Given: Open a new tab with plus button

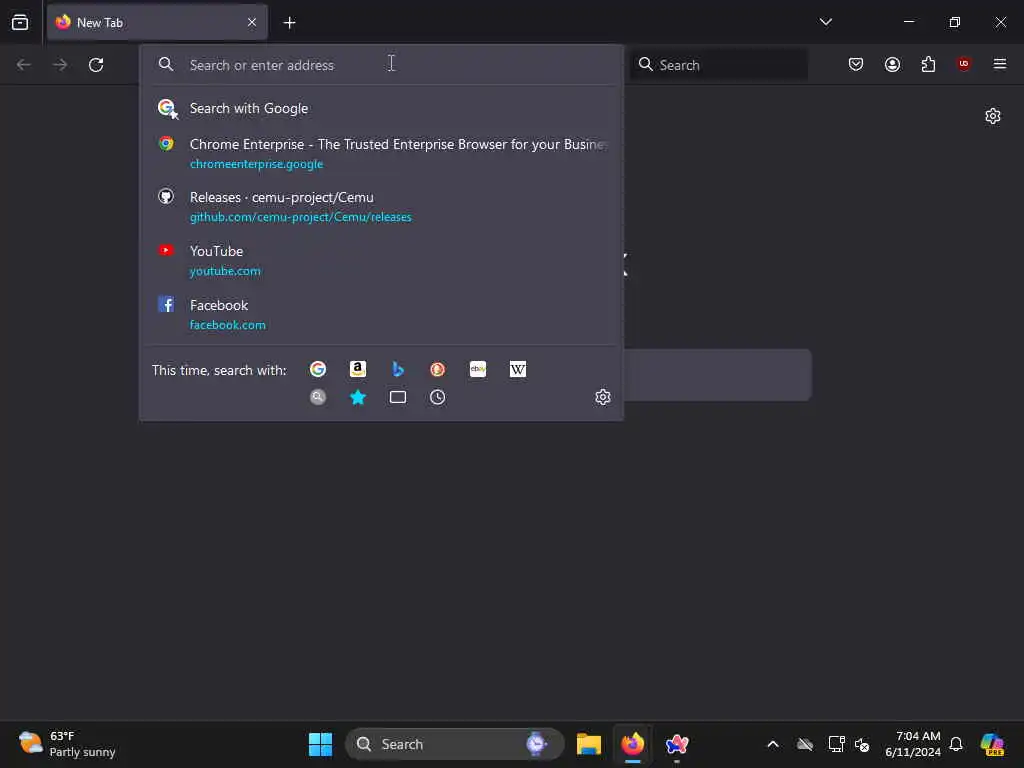Looking at the screenshot, I should [289, 23].
